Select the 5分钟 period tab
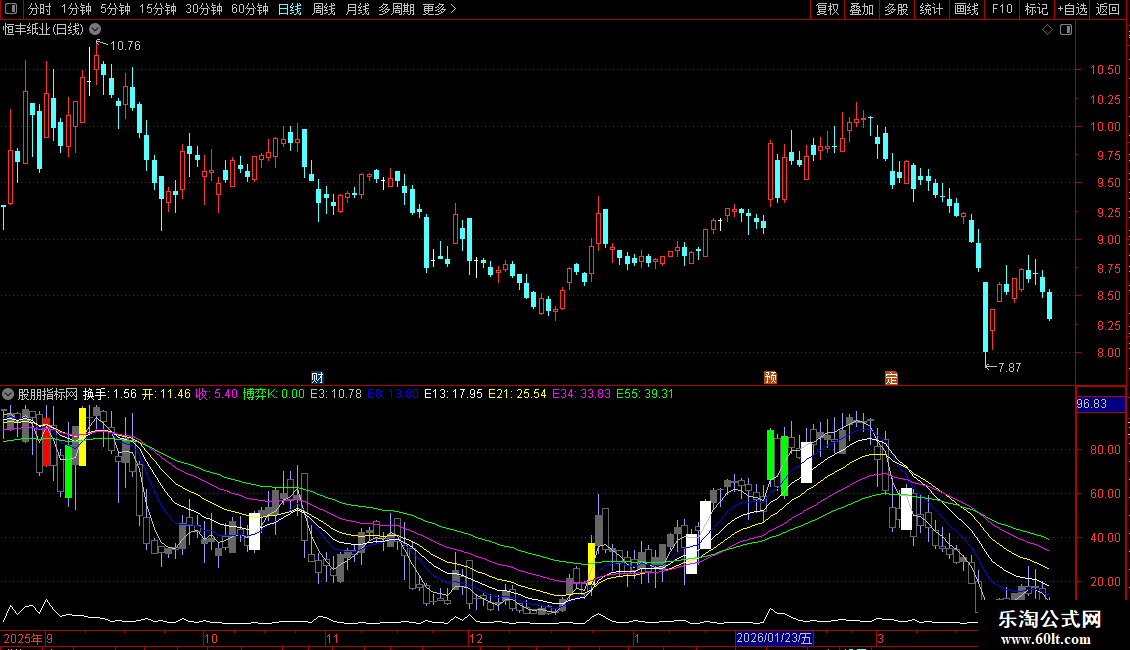This screenshot has height=650, width=1130. pyautogui.click(x=115, y=9)
